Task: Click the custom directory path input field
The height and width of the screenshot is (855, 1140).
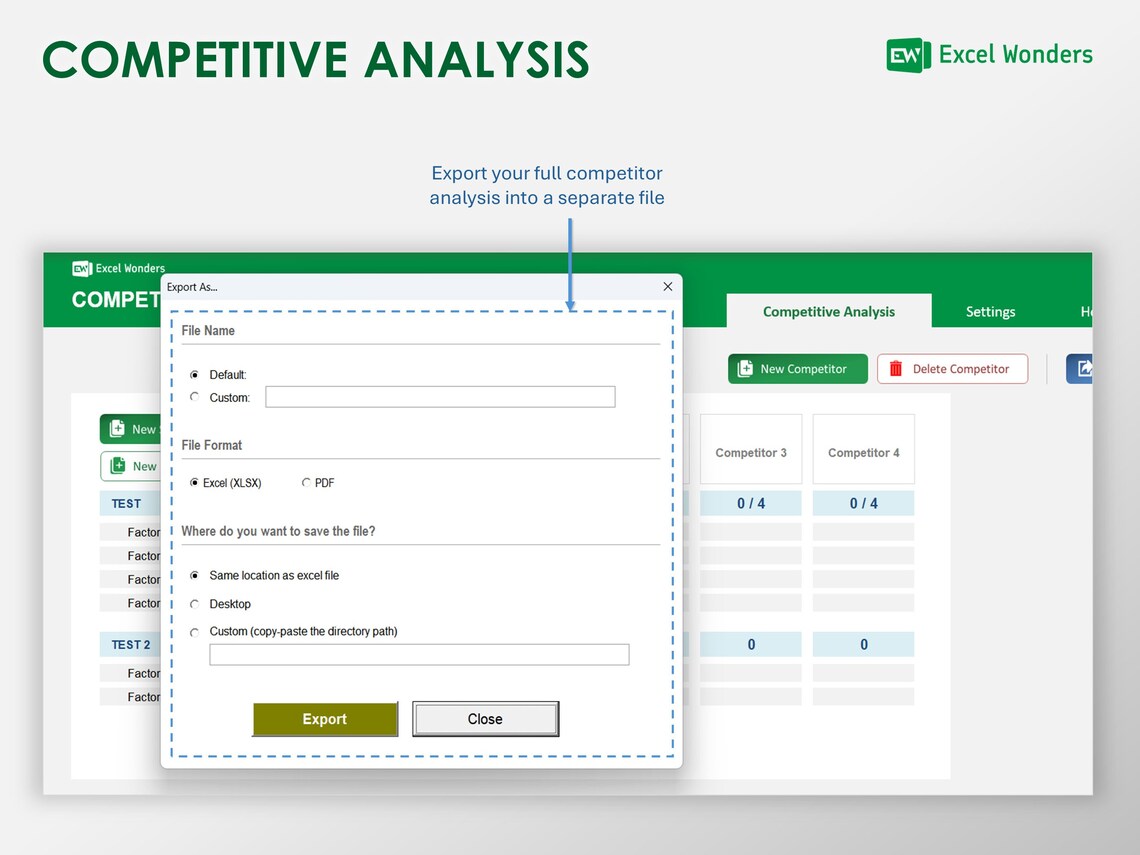Action: click(418, 654)
